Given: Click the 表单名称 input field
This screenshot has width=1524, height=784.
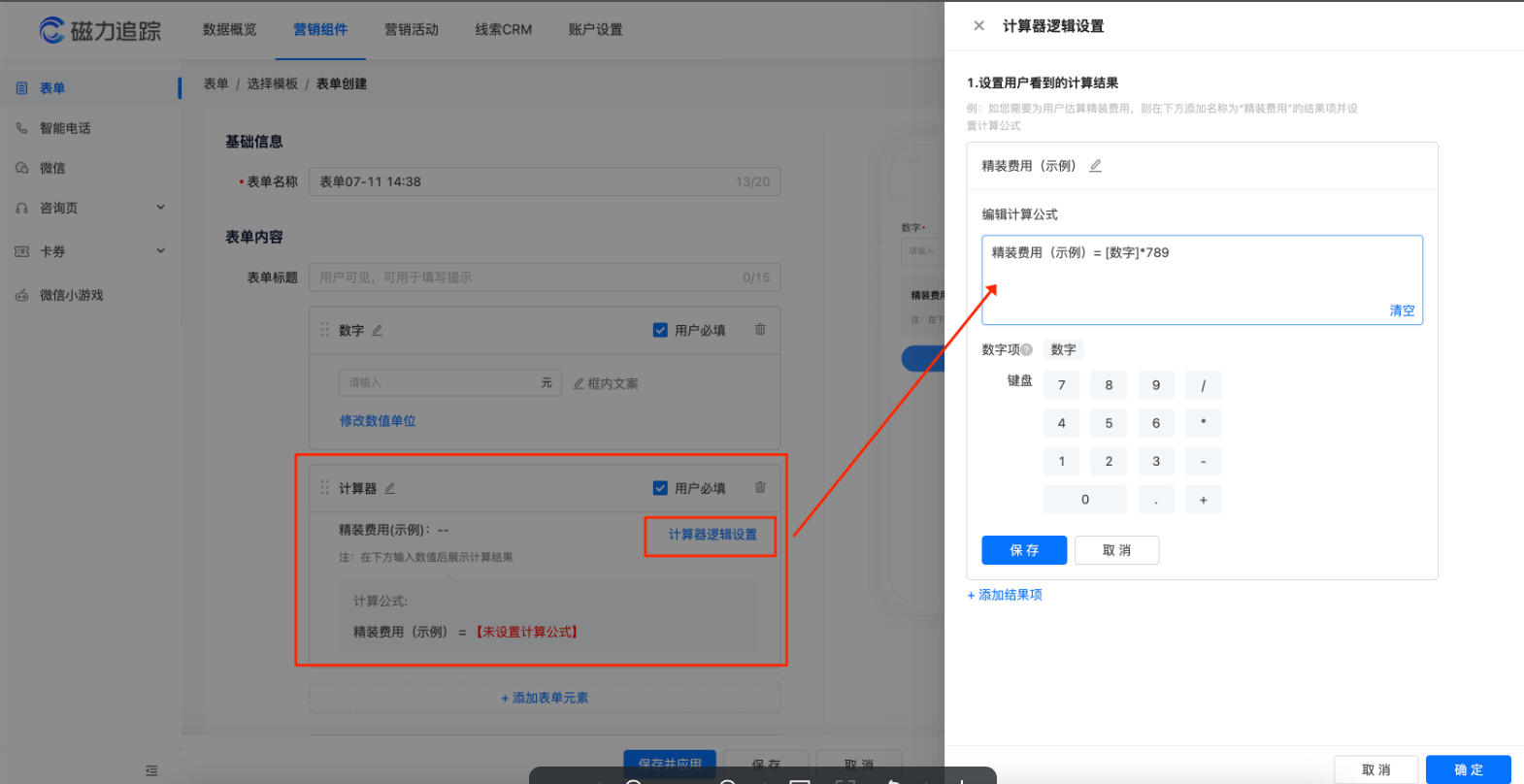Looking at the screenshot, I should pos(545,181).
